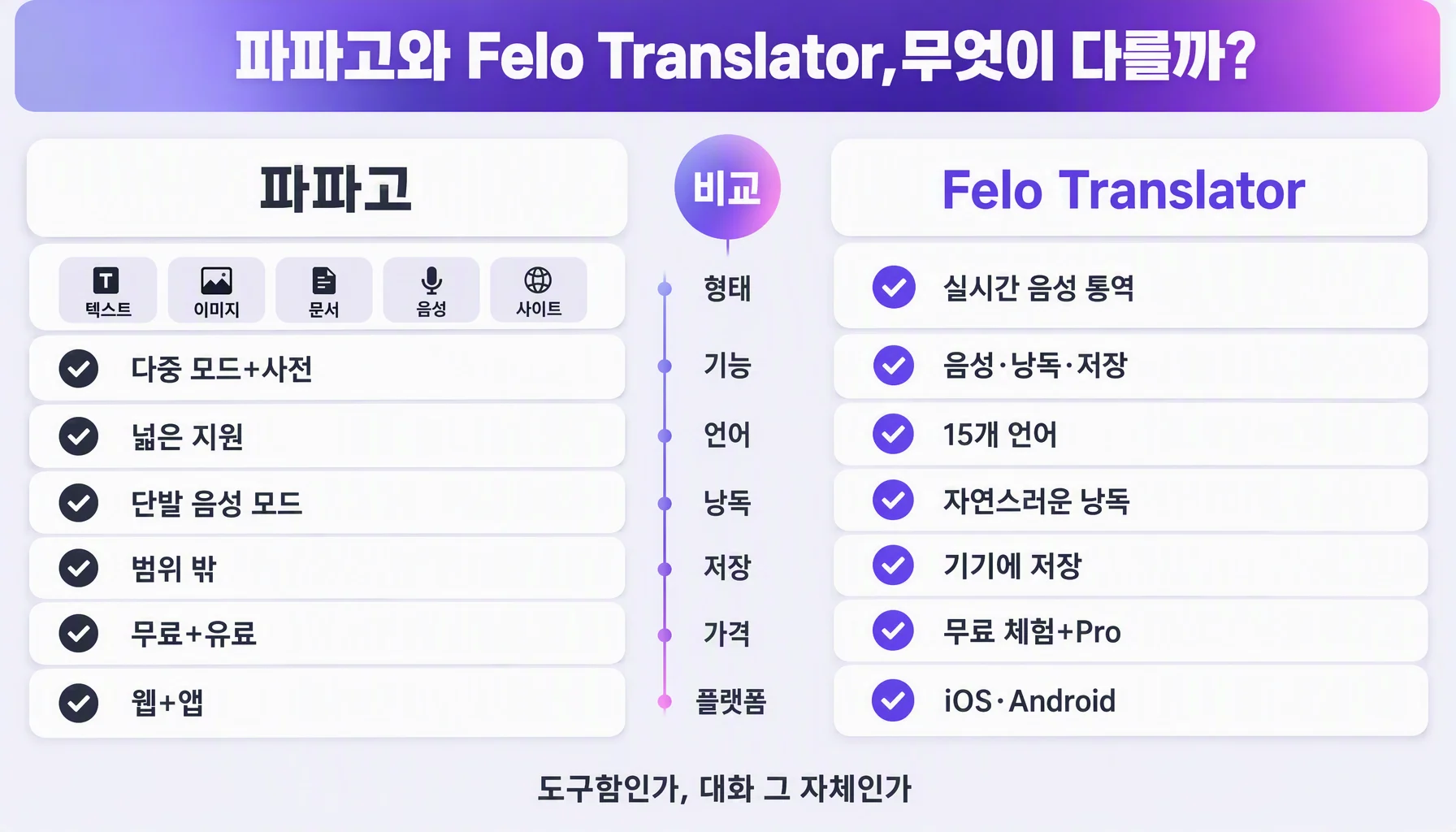This screenshot has height=832, width=1456.
Task: Click the 형태 timeline label
Action: pos(727,288)
